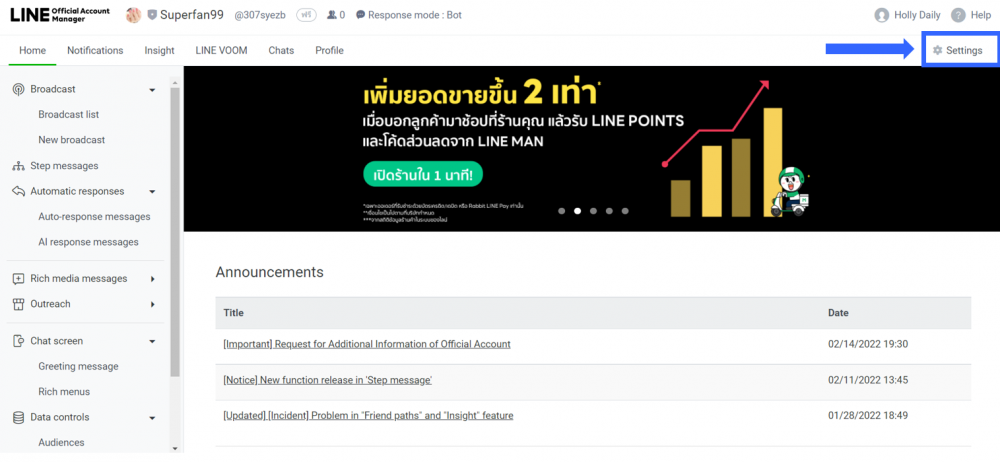Open Auto-response messages

94,217
